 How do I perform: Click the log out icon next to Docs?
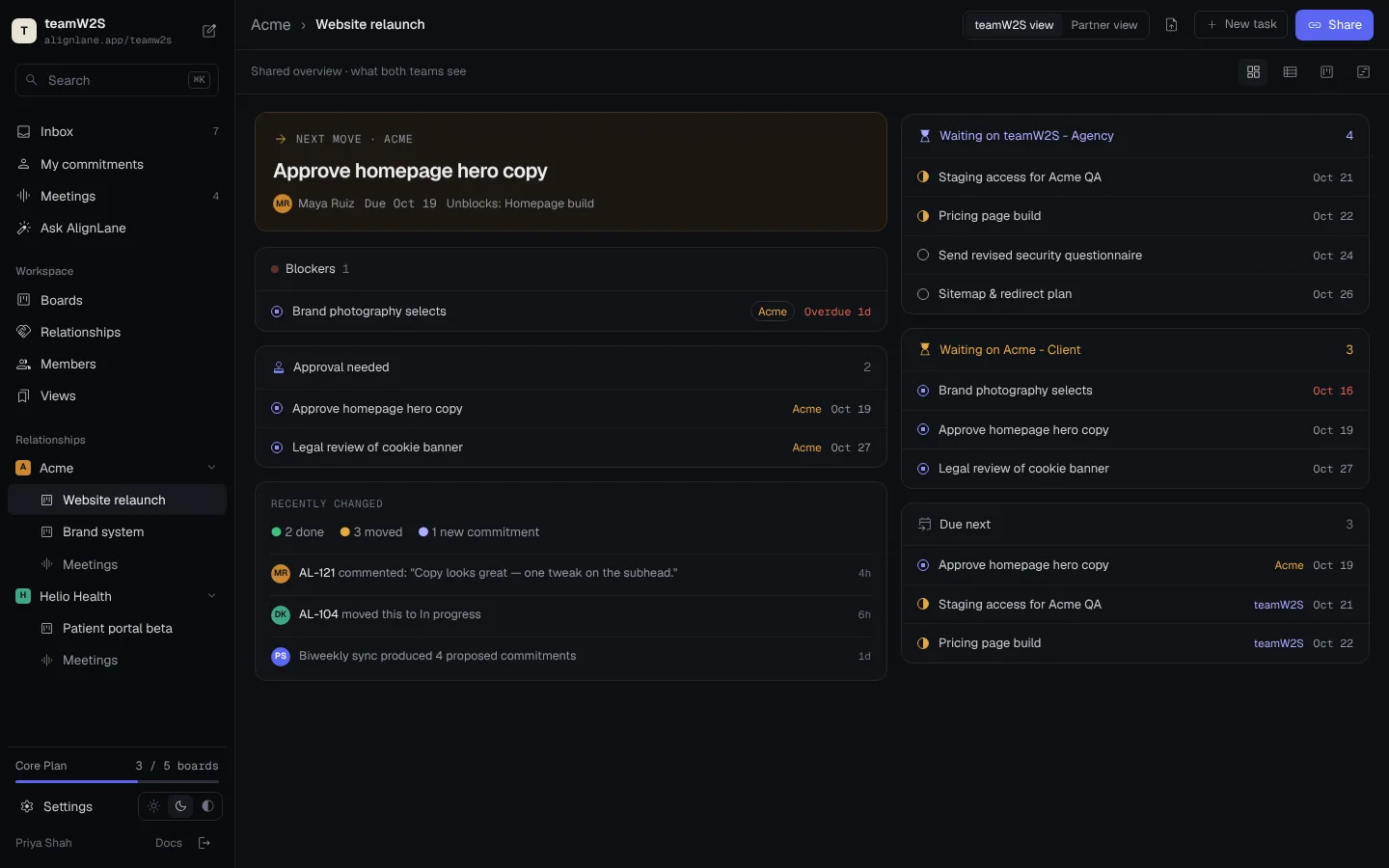204,843
